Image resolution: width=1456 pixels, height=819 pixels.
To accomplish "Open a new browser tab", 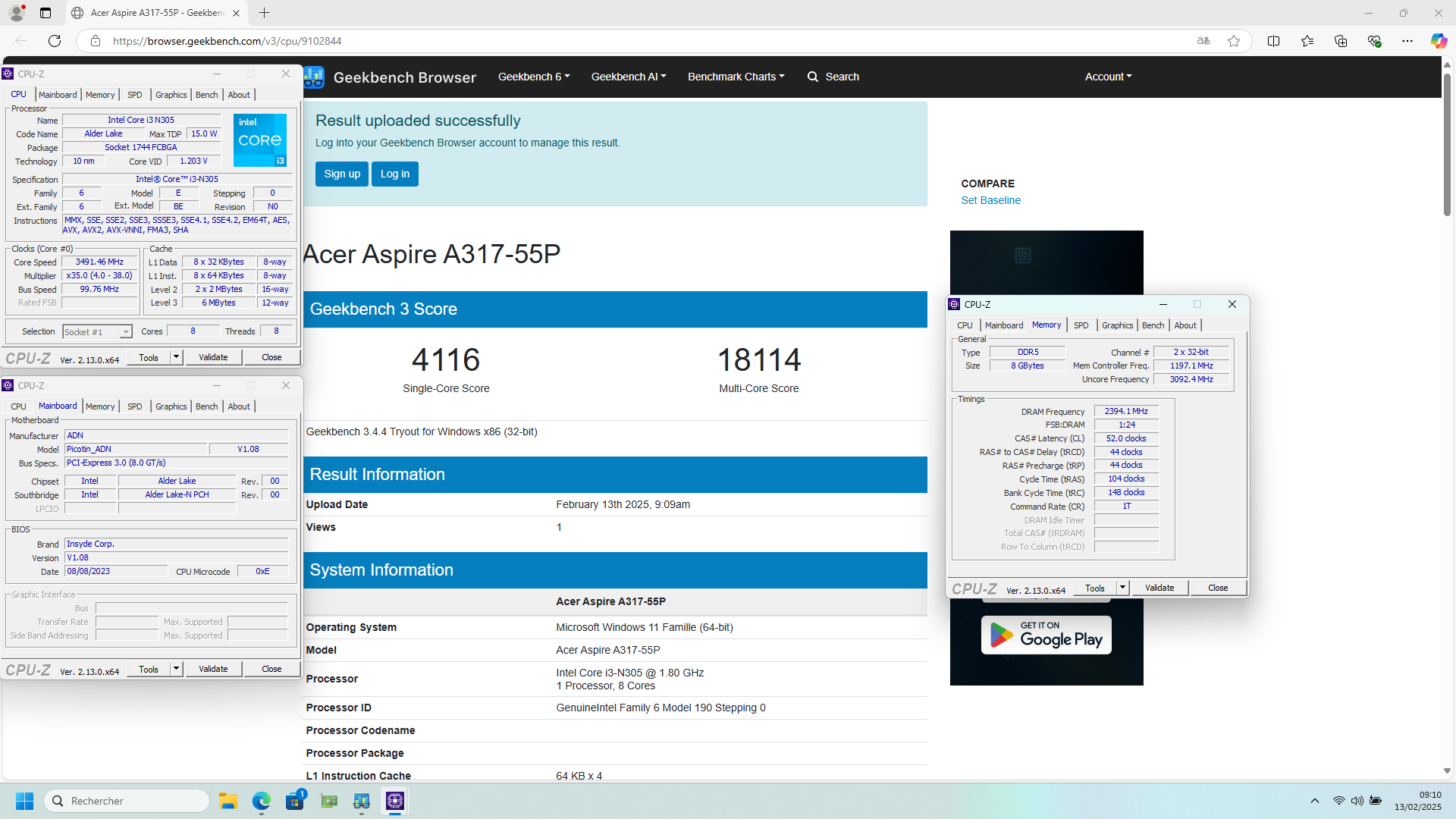I will click(264, 13).
